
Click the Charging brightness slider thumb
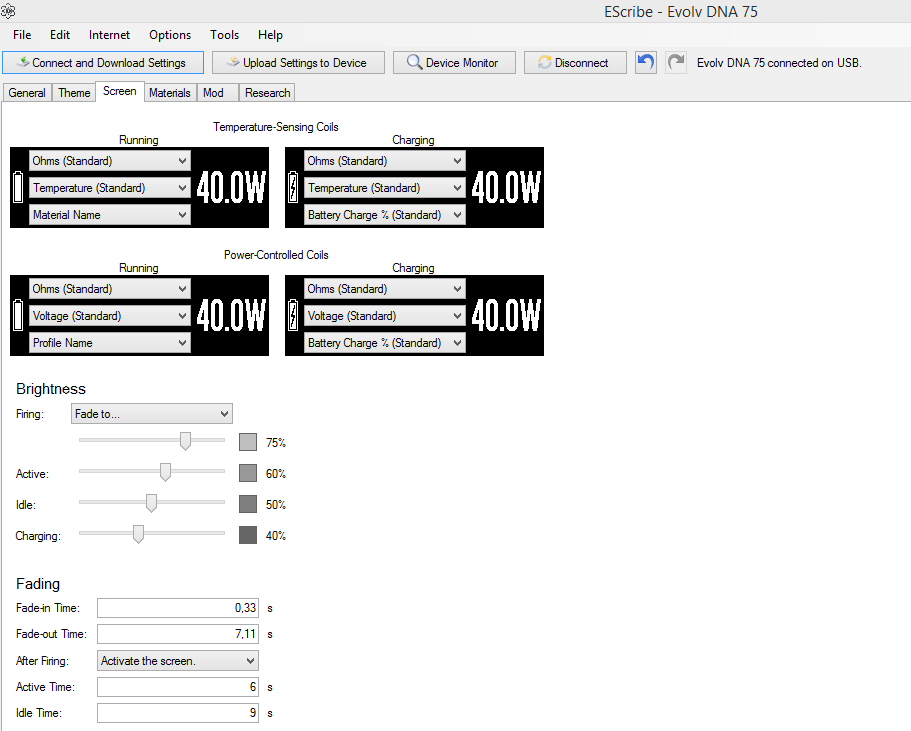pyautogui.click(x=138, y=534)
